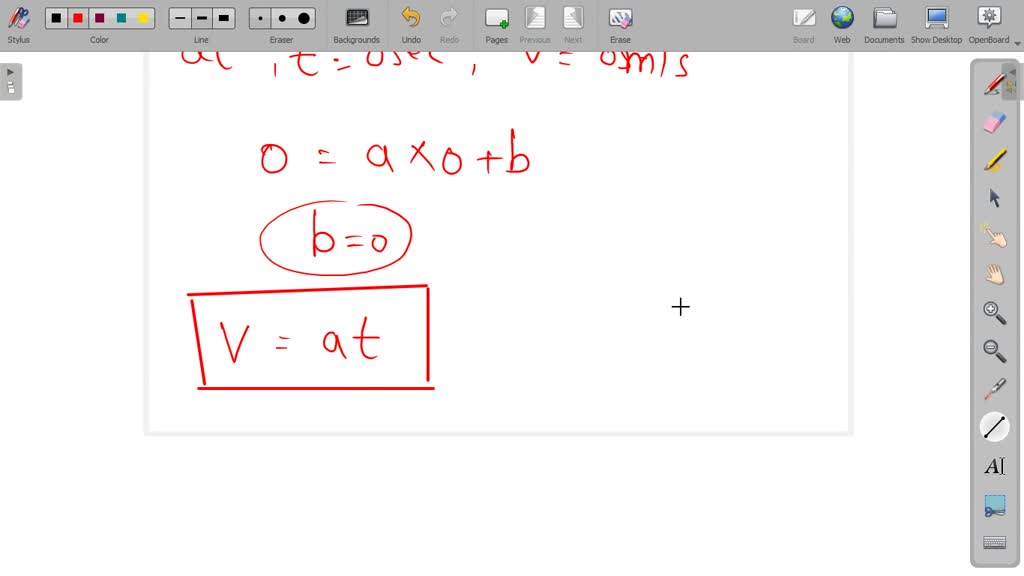
Task: Expand the left page panel
Action: [x=11, y=82]
